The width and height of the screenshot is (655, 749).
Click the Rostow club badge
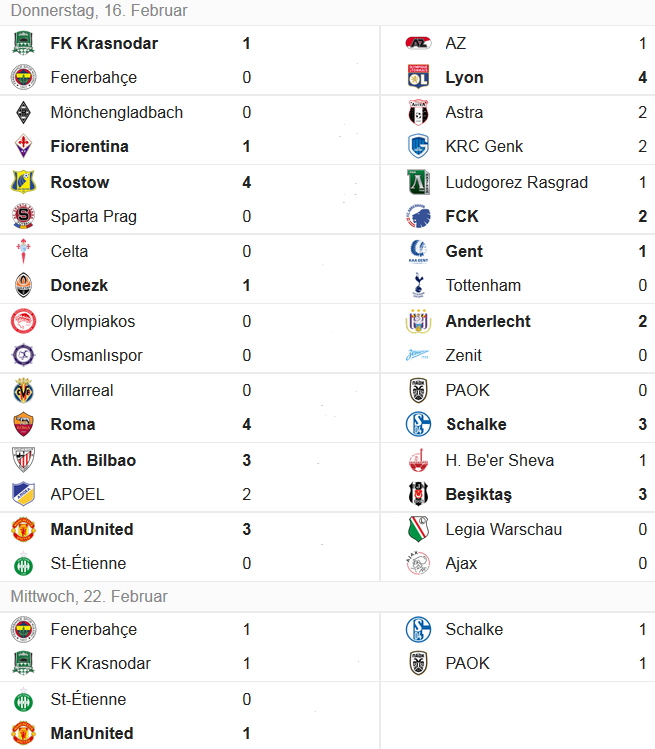(23, 182)
